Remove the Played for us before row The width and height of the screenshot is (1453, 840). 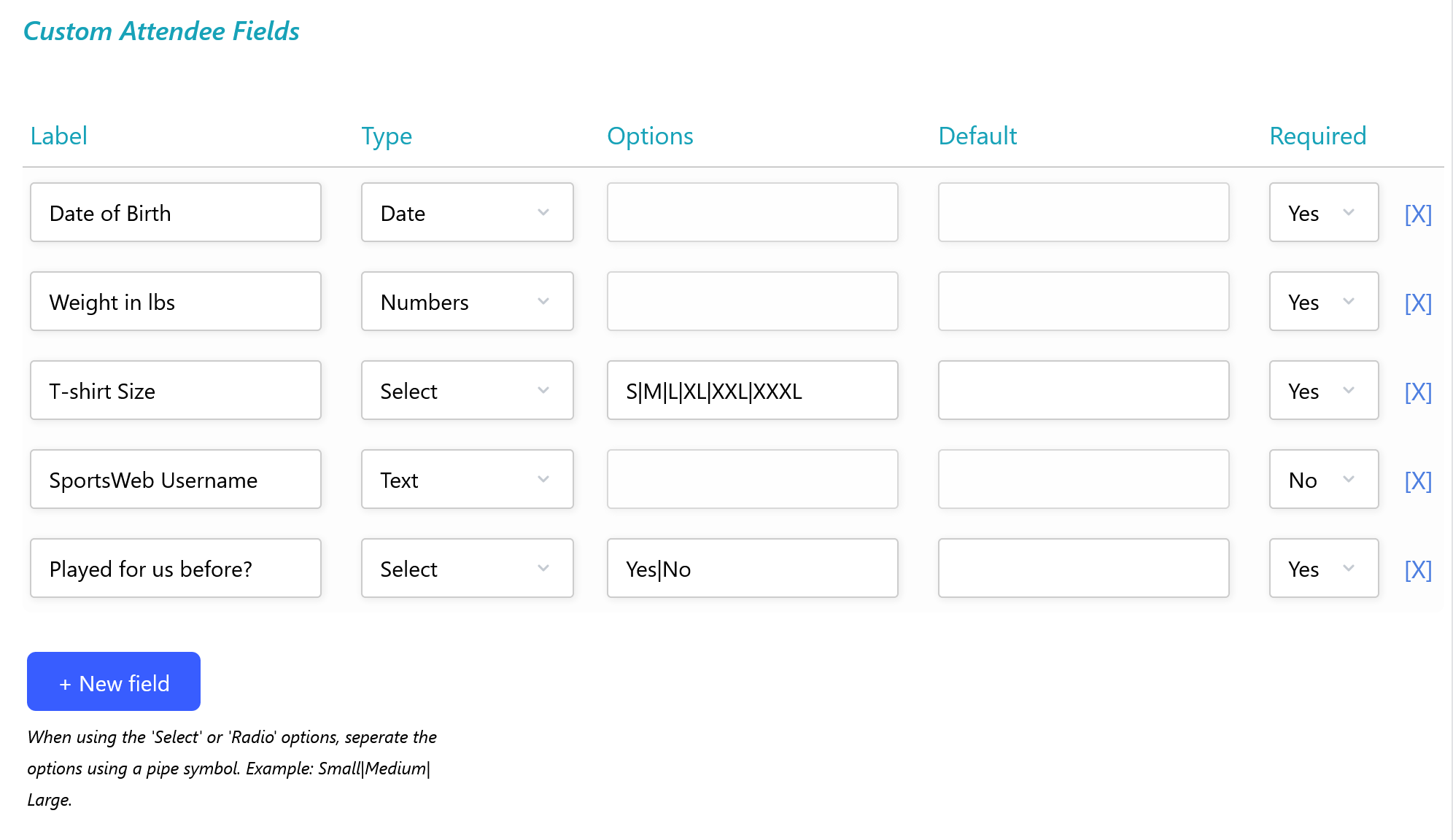[x=1418, y=569]
